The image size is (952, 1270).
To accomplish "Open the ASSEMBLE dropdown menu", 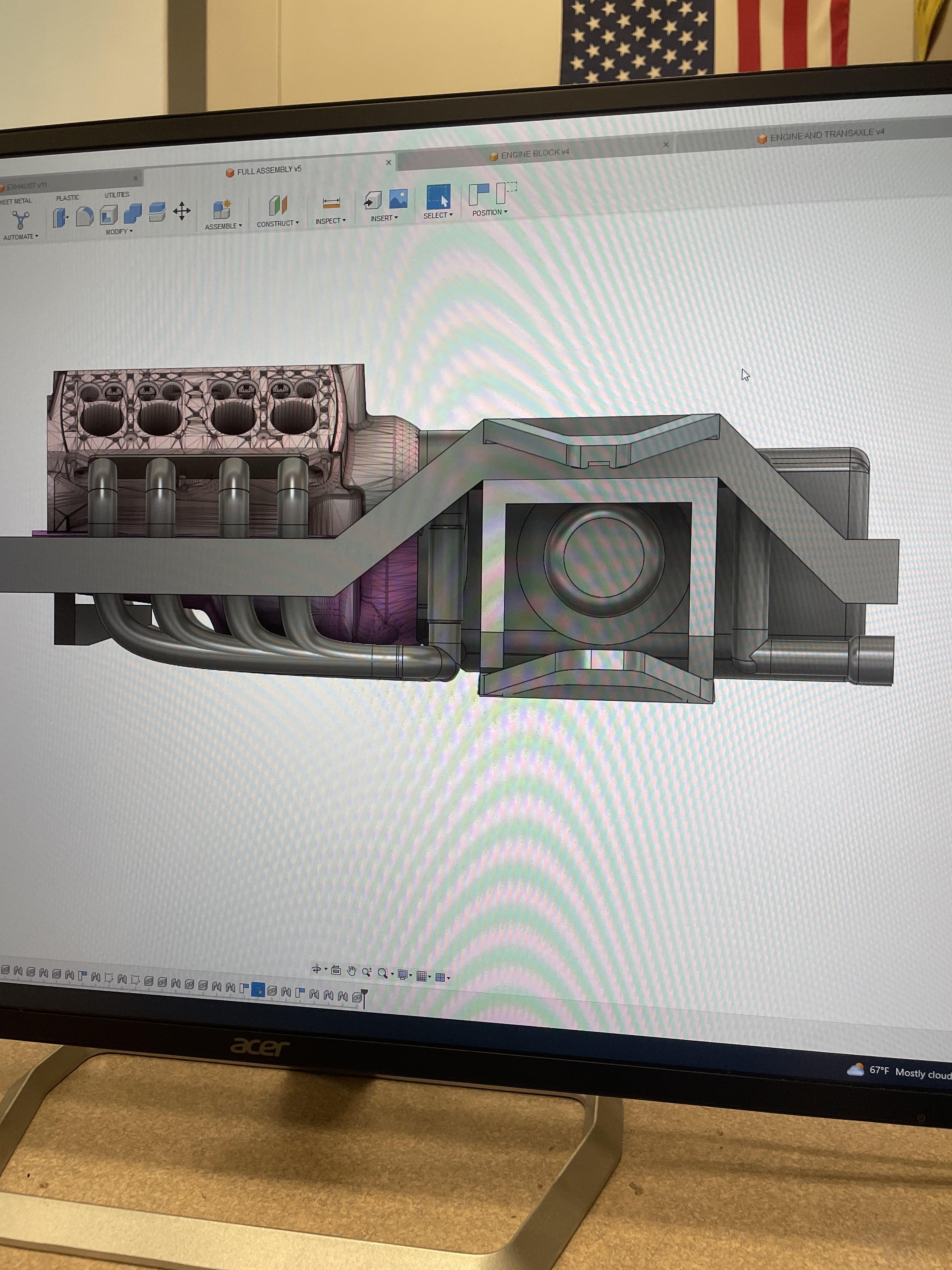I will pos(223,226).
